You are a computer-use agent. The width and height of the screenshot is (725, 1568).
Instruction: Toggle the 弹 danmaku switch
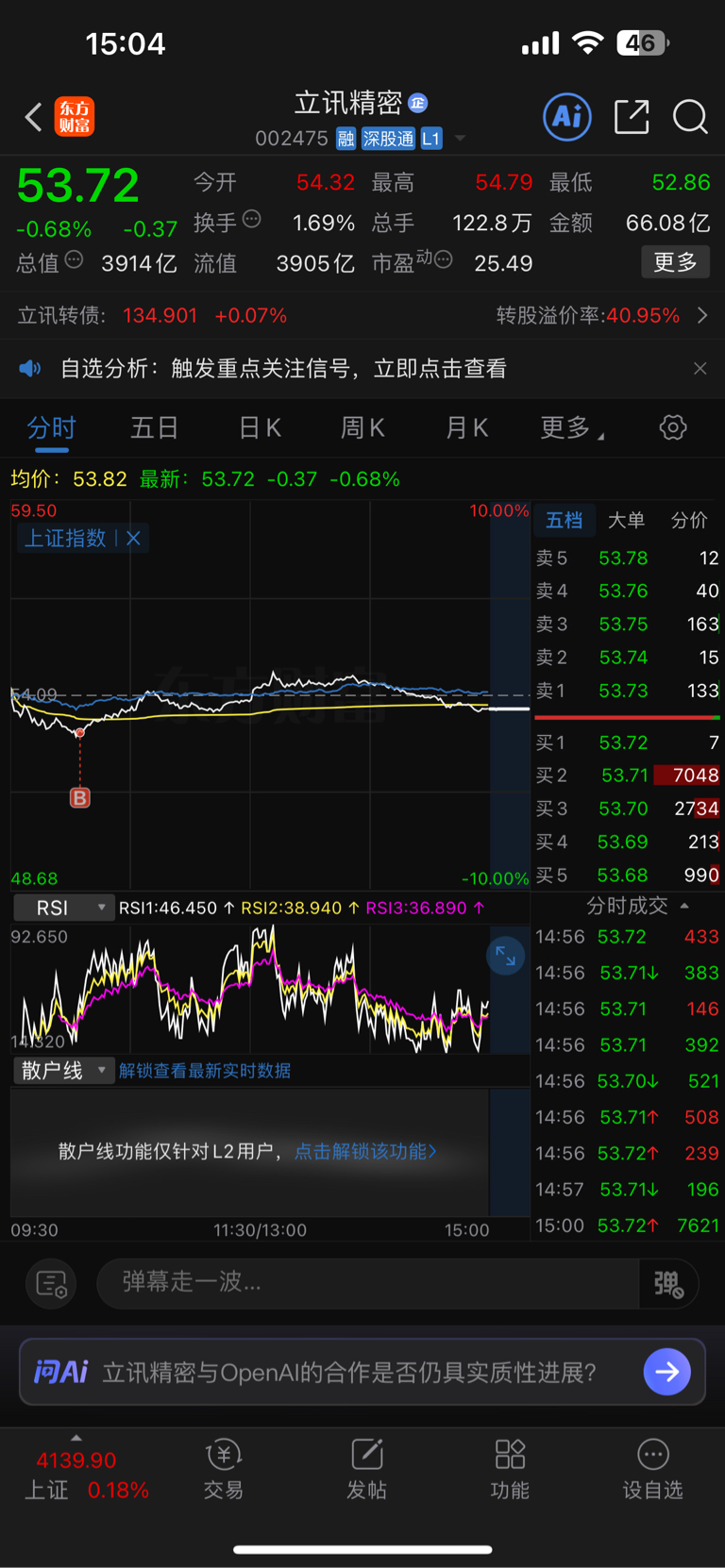tap(669, 1283)
